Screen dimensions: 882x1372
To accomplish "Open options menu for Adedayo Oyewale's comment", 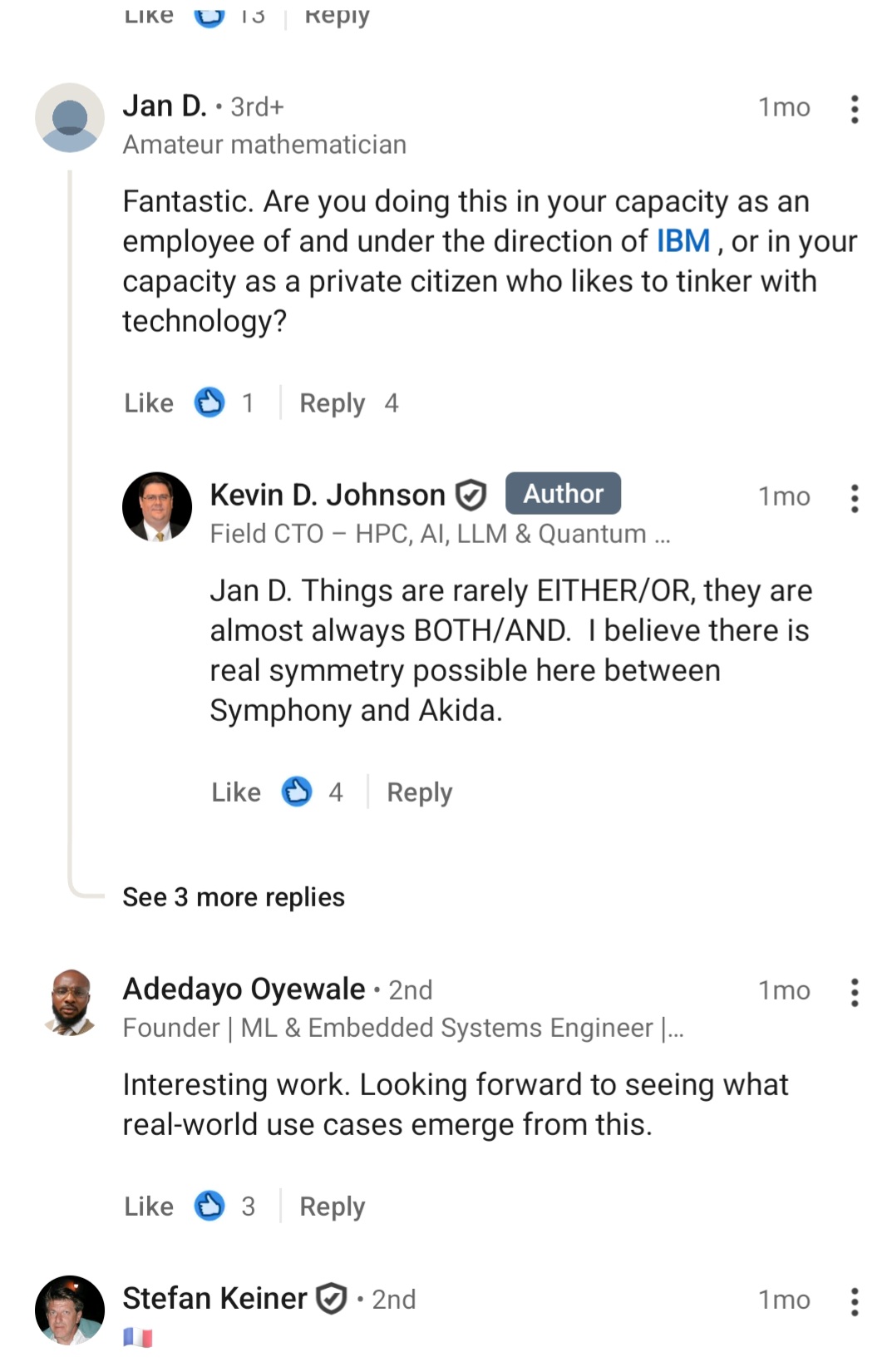I will [854, 992].
